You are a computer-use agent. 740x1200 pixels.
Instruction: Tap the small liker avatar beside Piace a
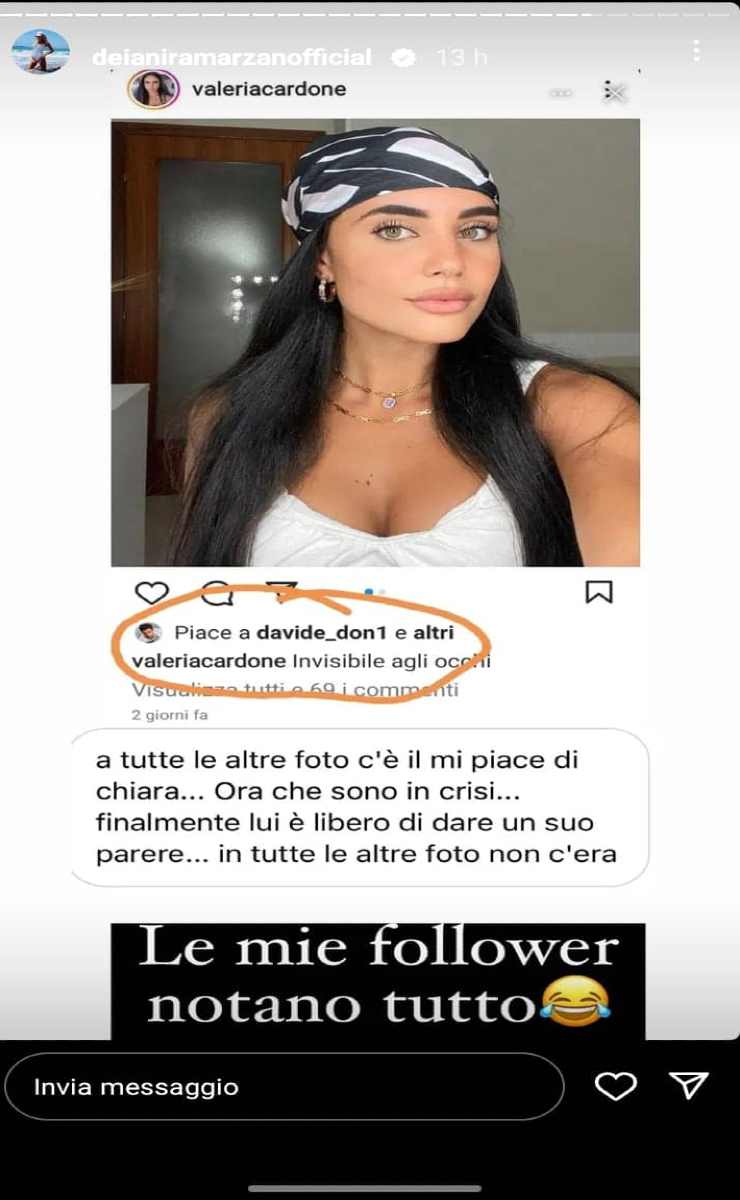coord(149,633)
